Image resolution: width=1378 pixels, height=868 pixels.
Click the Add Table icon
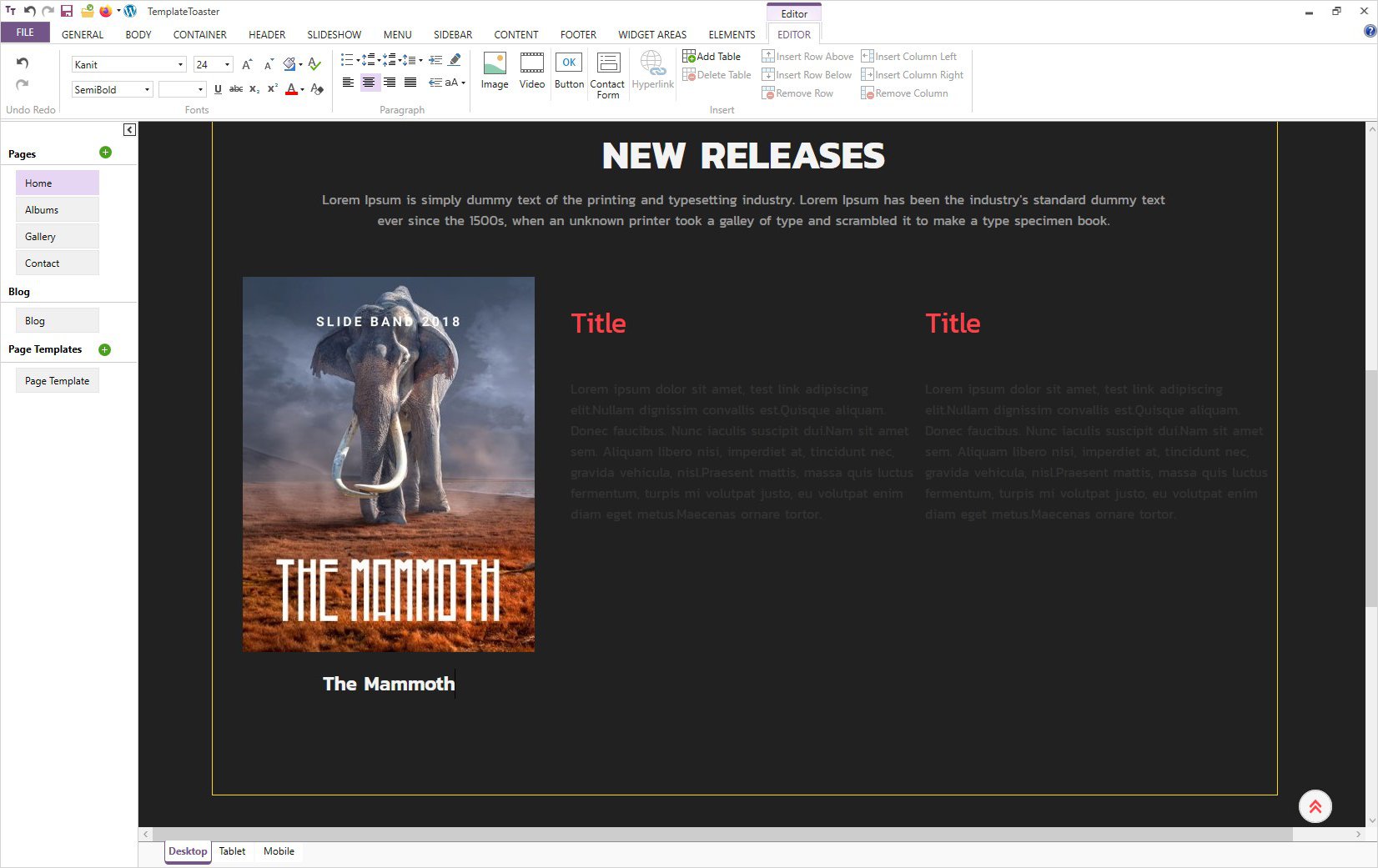point(689,57)
